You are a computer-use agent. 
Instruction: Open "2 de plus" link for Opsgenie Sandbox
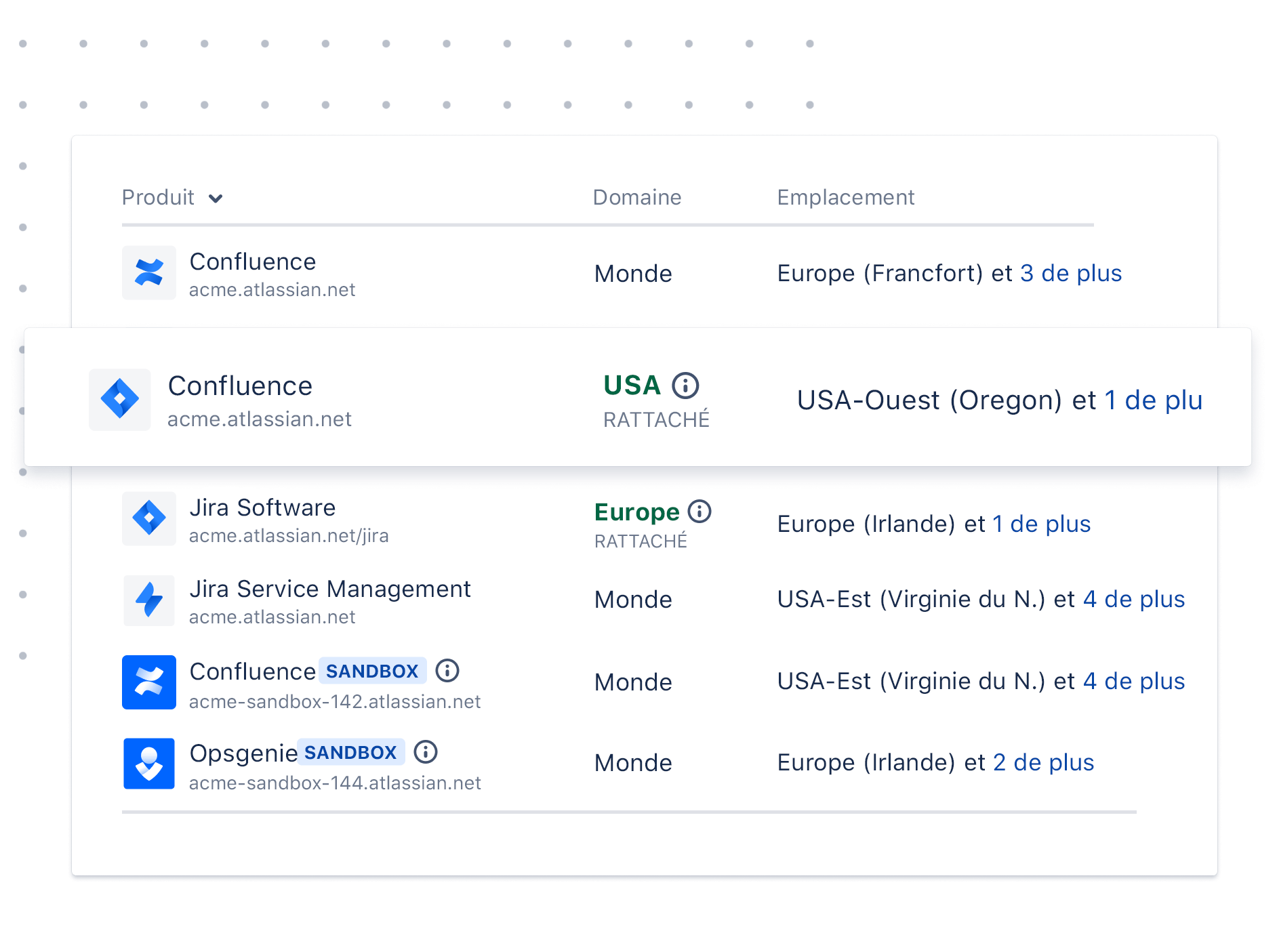point(1044,762)
